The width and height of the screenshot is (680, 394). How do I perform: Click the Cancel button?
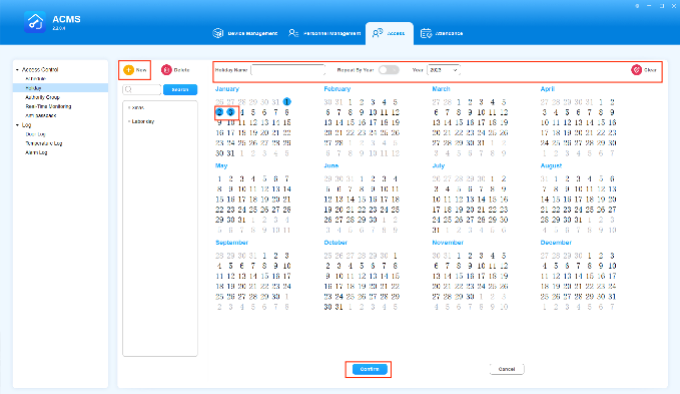pyautogui.click(x=507, y=369)
